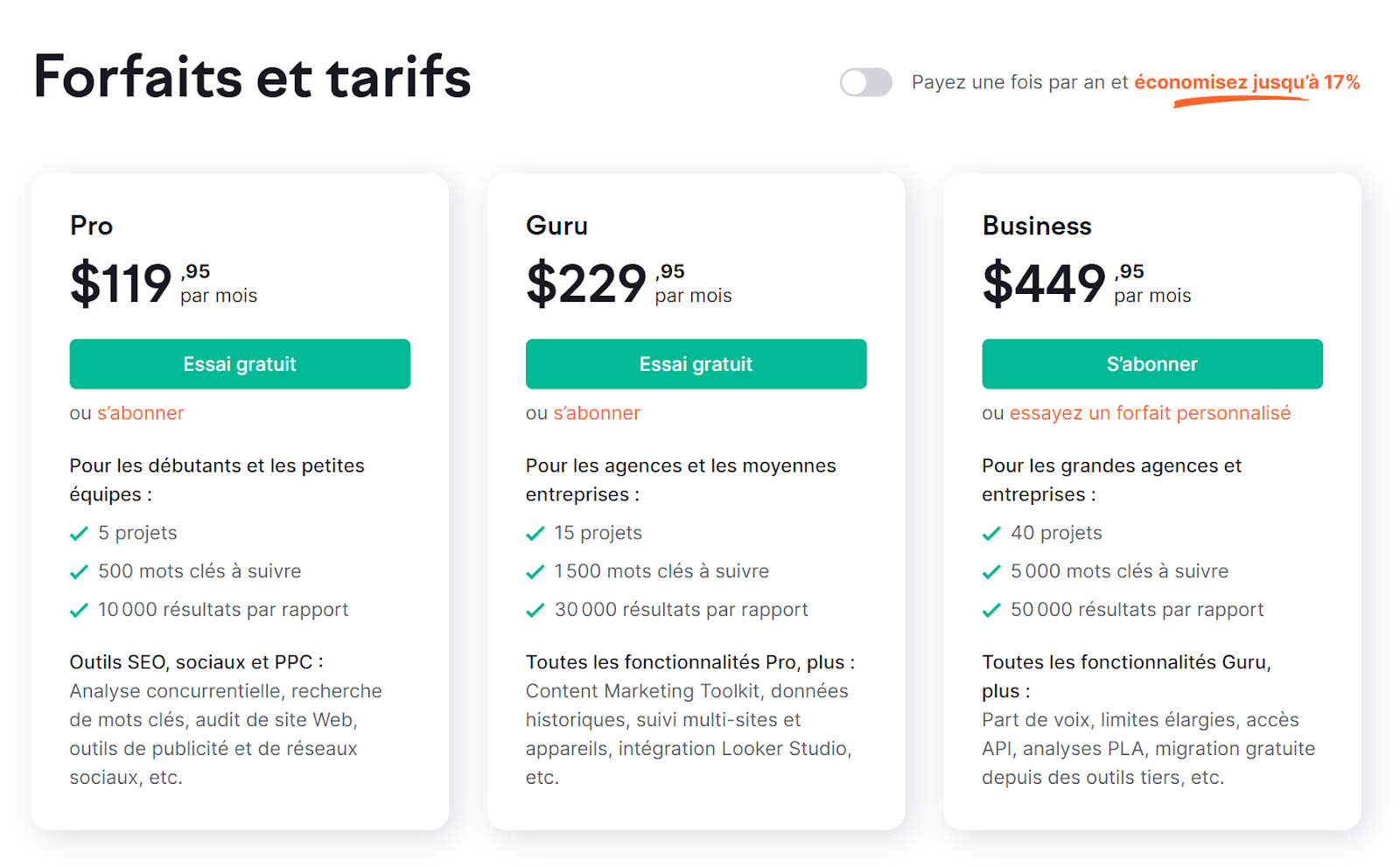Image resolution: width=1400 pixels, height=867 pixels.
Task: Click the économisez jusqu'à 17% text
Action: pyautogui.click(x=1247, y=82)
